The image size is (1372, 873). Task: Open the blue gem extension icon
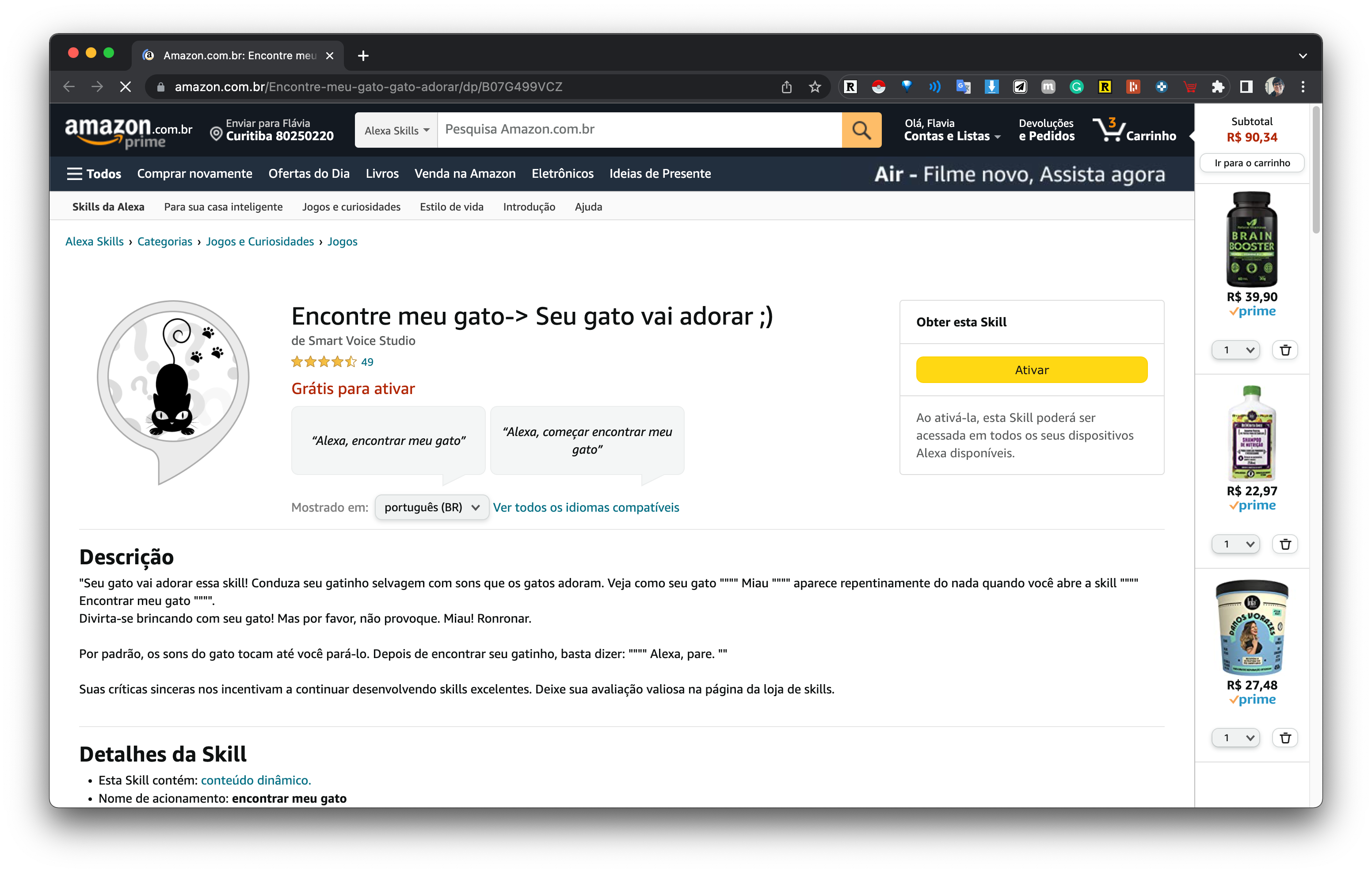(x=907, y=87)
